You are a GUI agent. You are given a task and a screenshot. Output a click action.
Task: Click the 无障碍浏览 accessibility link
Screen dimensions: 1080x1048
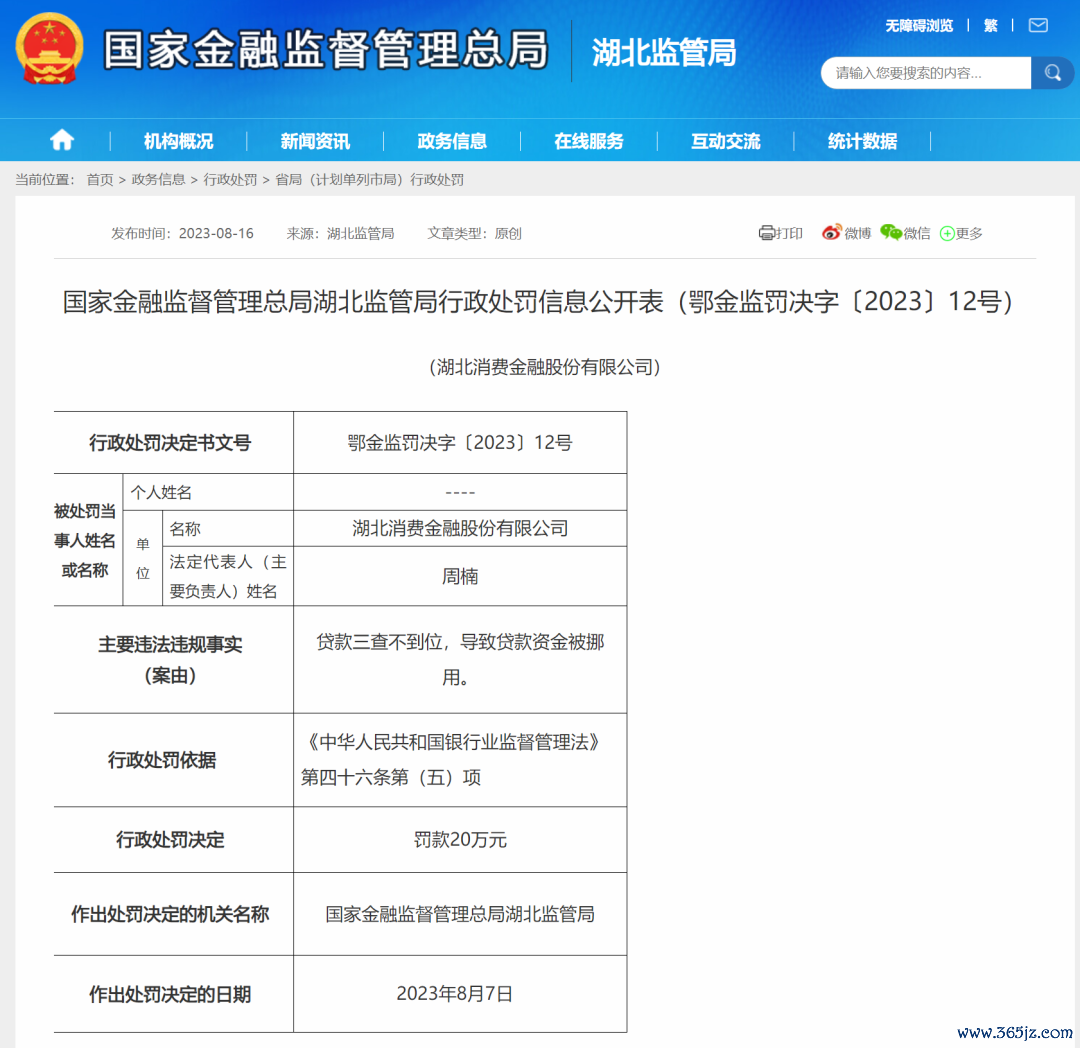tap(919, 26)
